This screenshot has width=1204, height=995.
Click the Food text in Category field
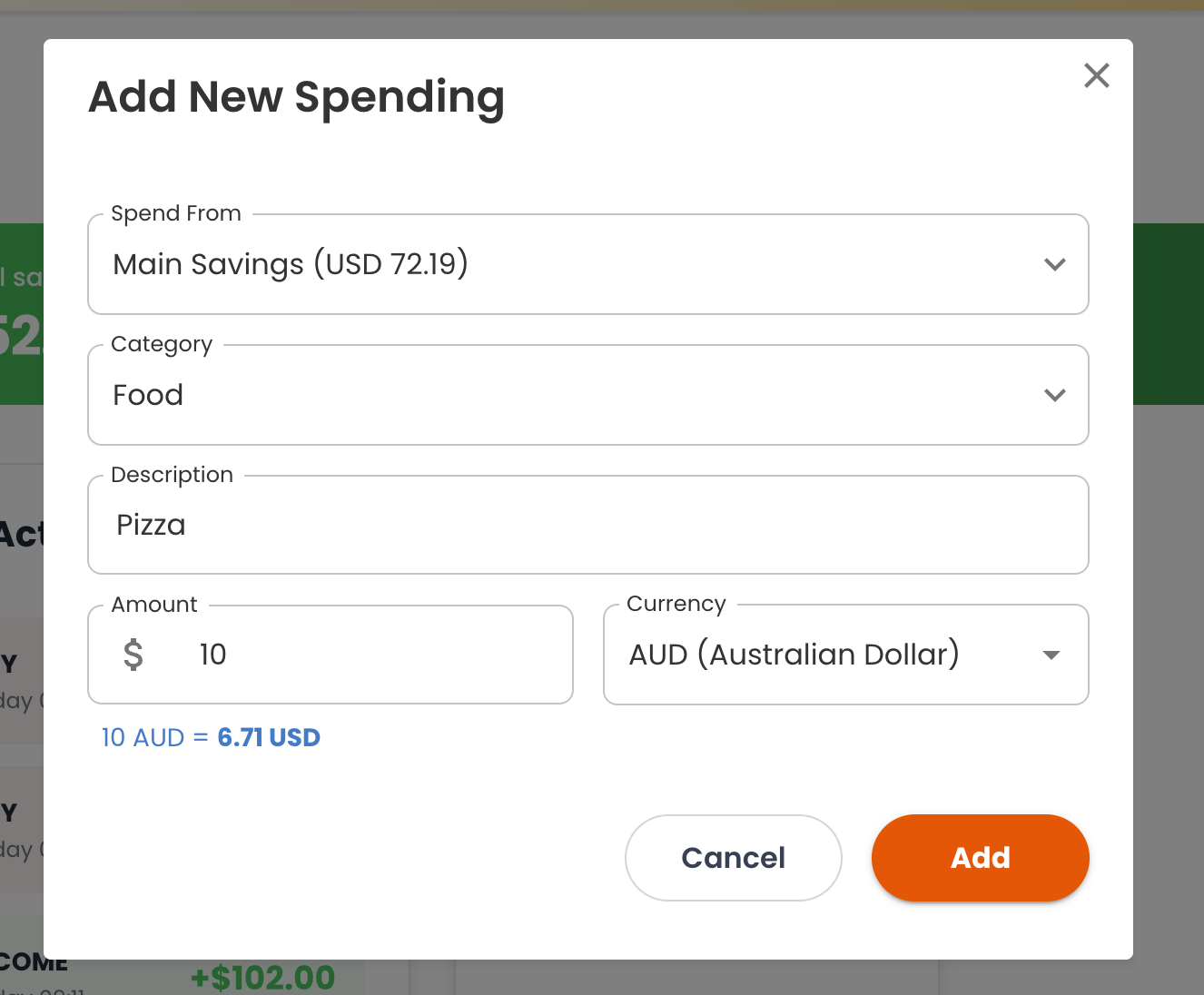147,395
